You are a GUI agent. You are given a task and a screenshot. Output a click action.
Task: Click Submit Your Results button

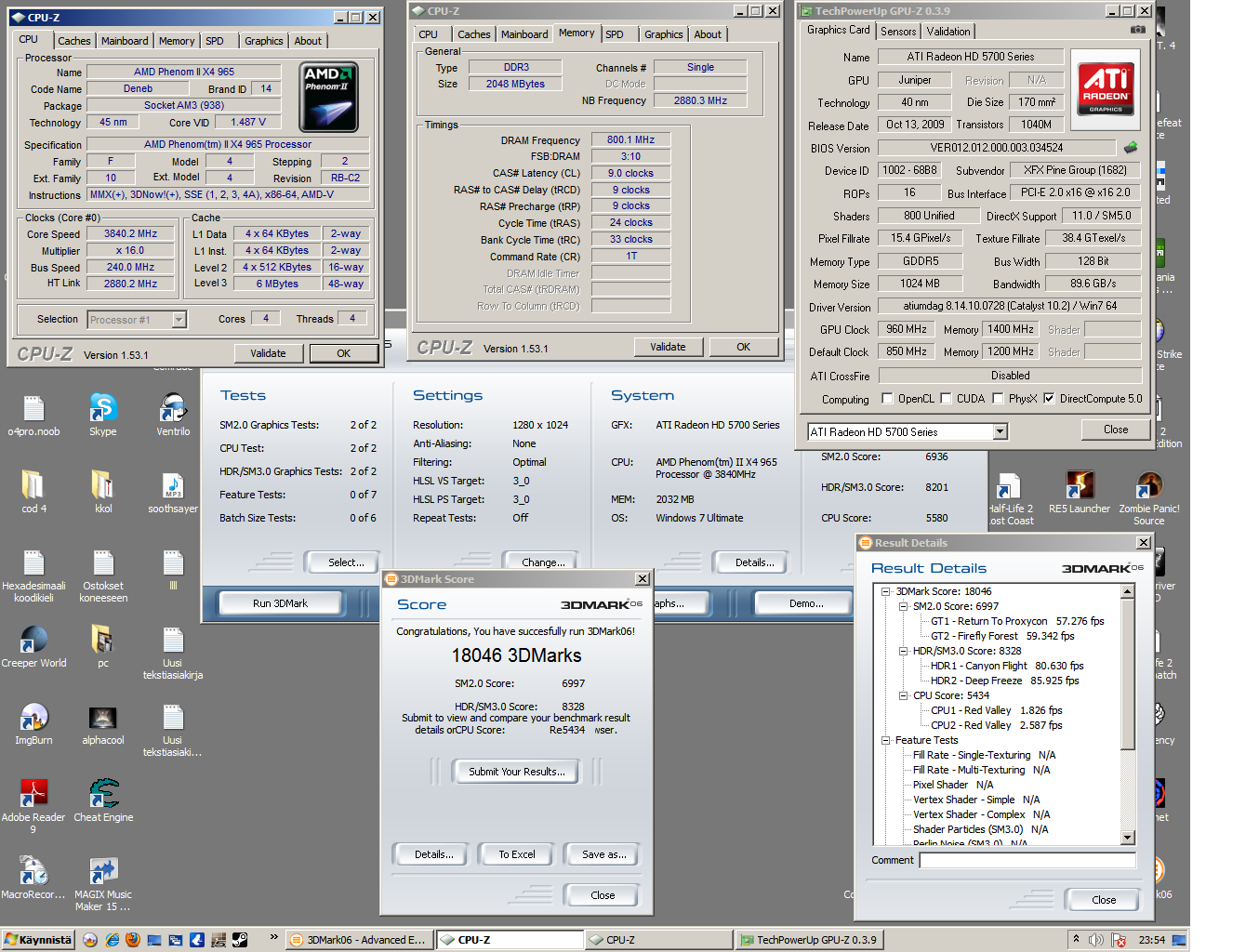pos(516,772)
